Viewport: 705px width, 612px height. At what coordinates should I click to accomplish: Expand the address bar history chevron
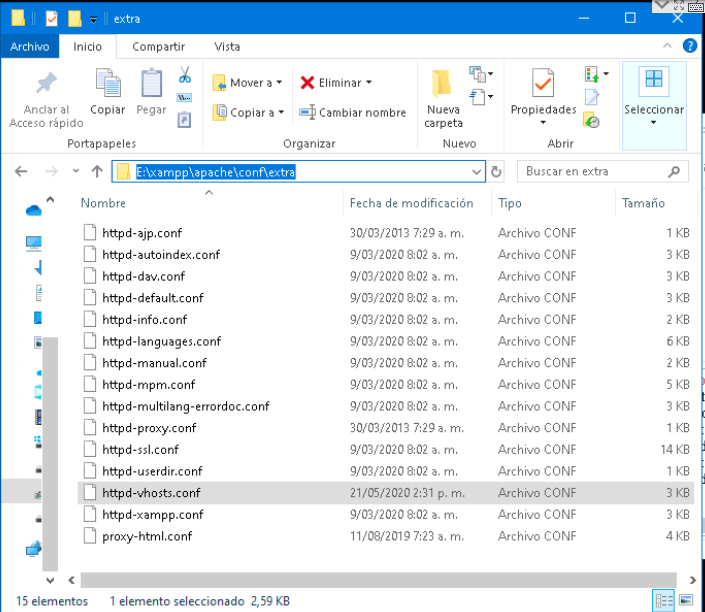tap(476, 172)
